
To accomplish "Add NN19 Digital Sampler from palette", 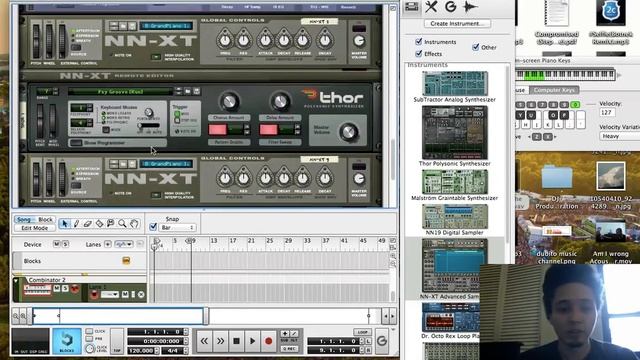I will click(454, 217).
